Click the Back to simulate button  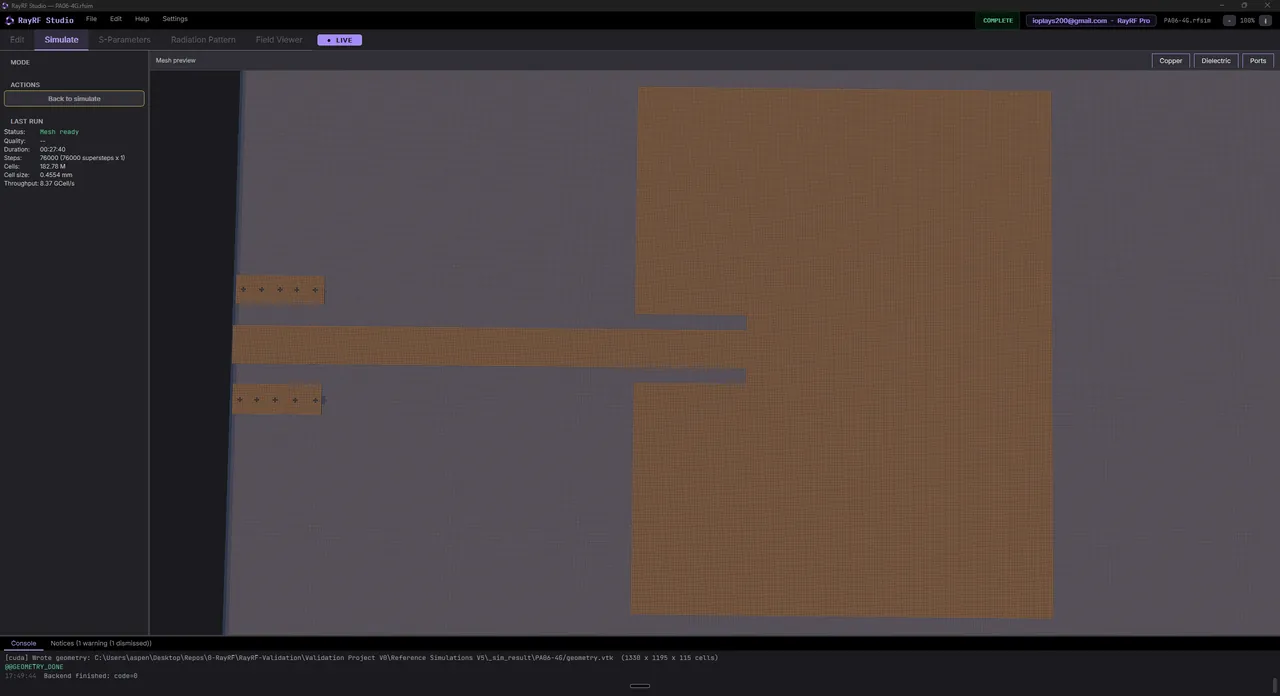click(x=74, y=99)
